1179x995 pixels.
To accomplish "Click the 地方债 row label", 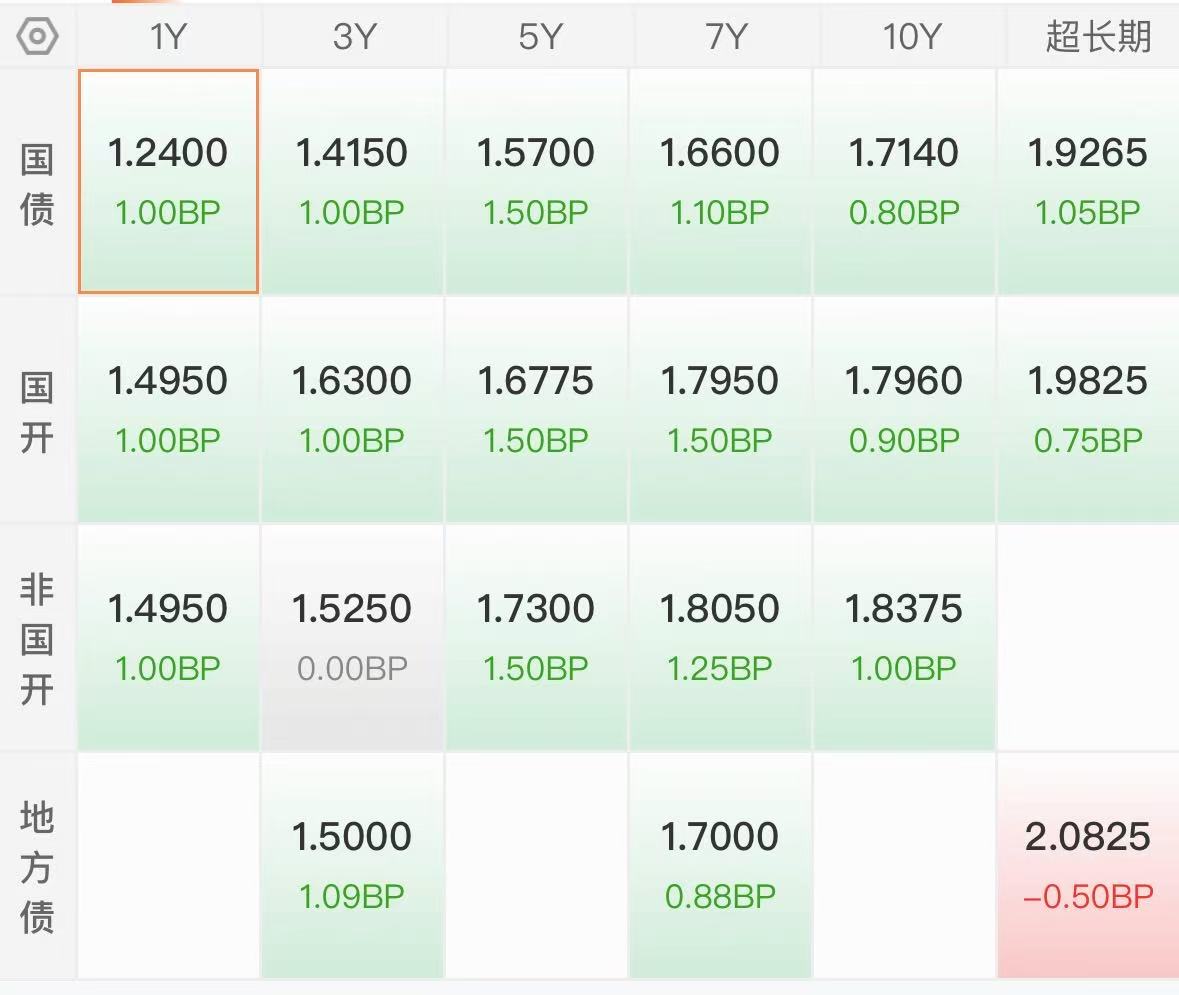I will tap(37, 866).
